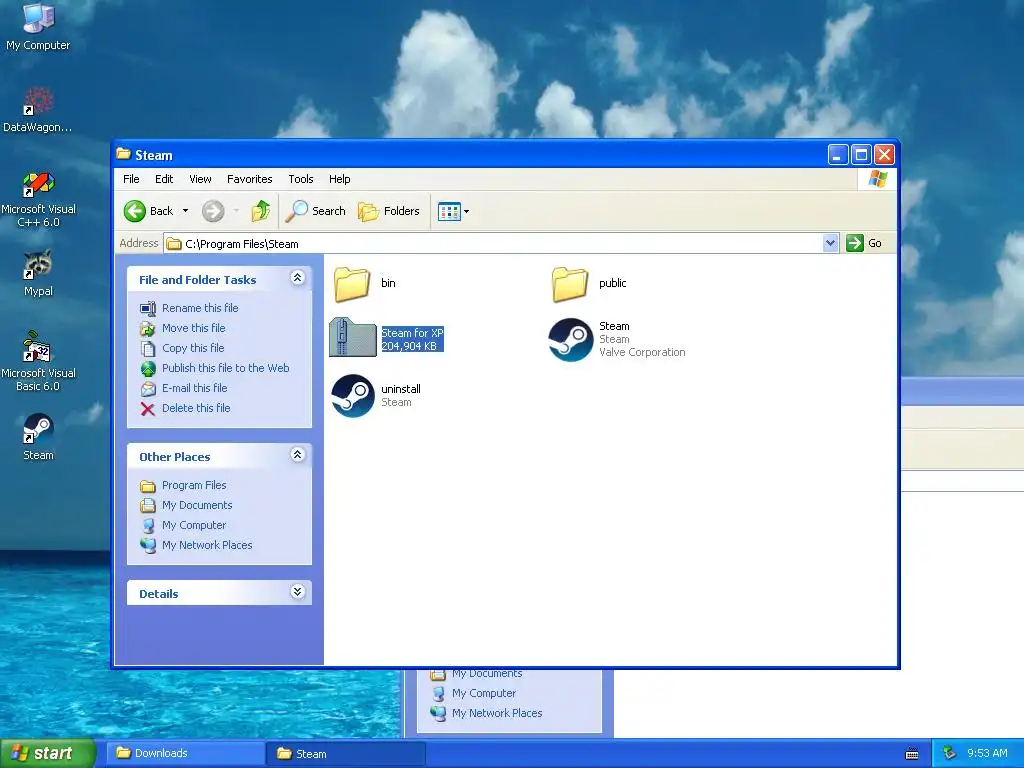Click 'Copy this file' link
This screenshot has width=1024, height=768.
[x=193, y=348]
